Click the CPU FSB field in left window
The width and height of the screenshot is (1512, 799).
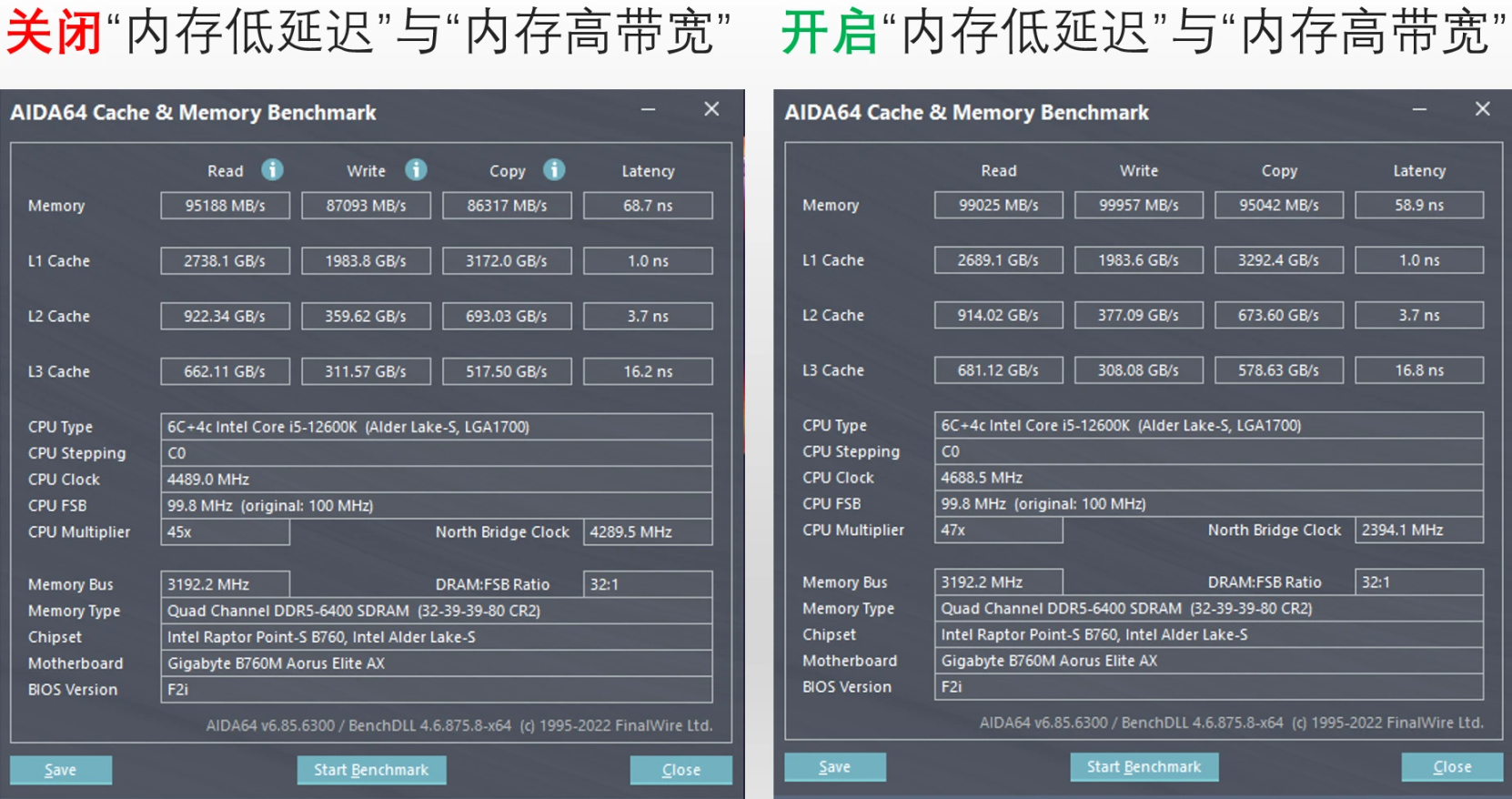[x=437, y=506]
